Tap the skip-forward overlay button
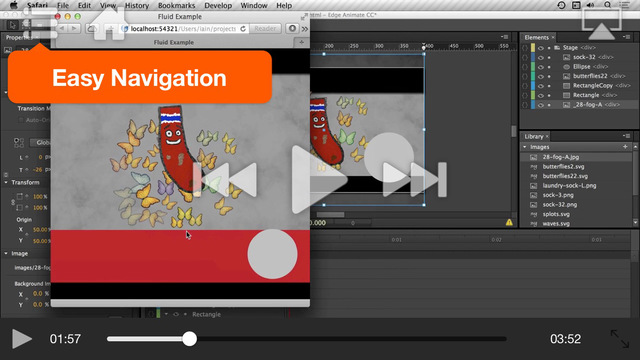Viewport: 640px width, 360px height. point(415,180)
